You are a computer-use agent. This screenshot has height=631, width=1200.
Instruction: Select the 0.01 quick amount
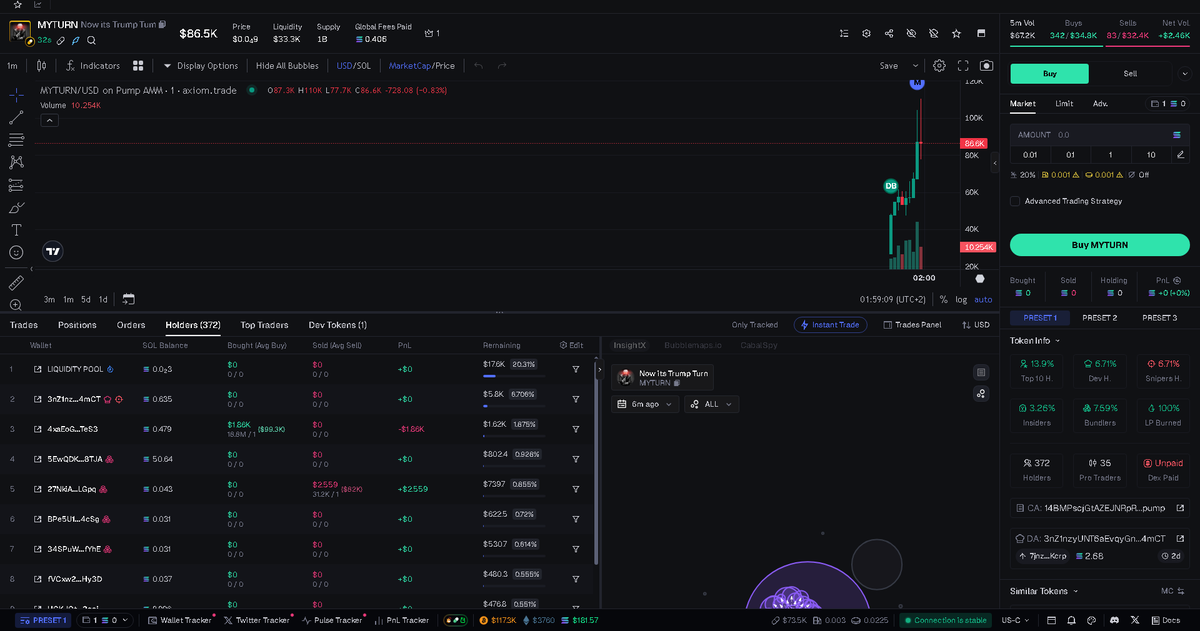tap(1030, 154)
